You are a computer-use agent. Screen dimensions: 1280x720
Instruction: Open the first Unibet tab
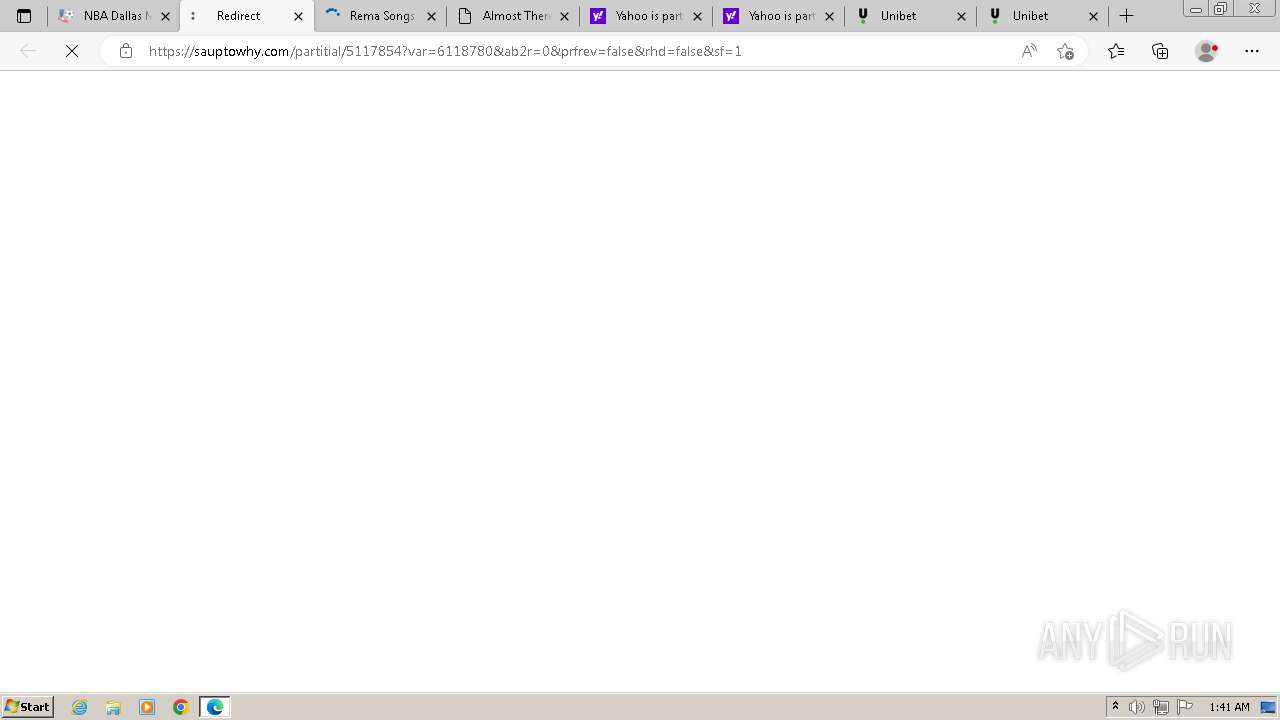[911, 16]
